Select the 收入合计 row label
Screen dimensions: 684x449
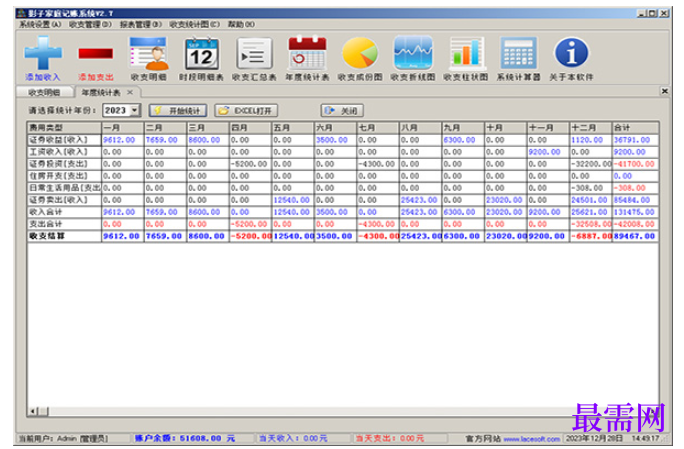tap(64, 212)
